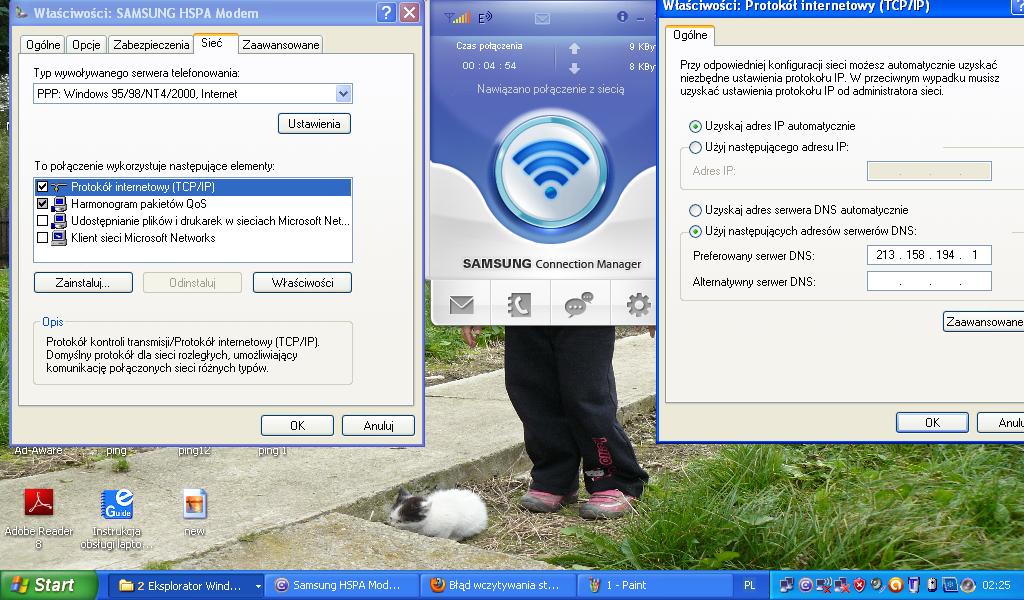1024x600 pixels.
Task: Click the Właściwości button
Action: (302, 283)
